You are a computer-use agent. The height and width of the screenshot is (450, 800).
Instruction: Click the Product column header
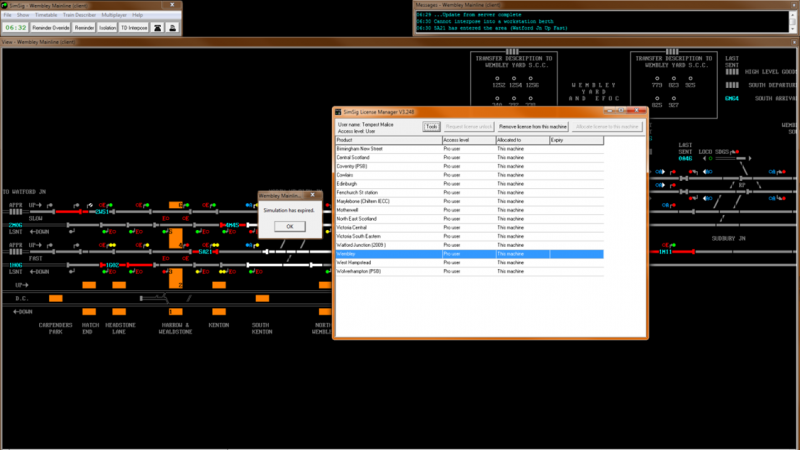pyautogui.click(x=389, y=140)
